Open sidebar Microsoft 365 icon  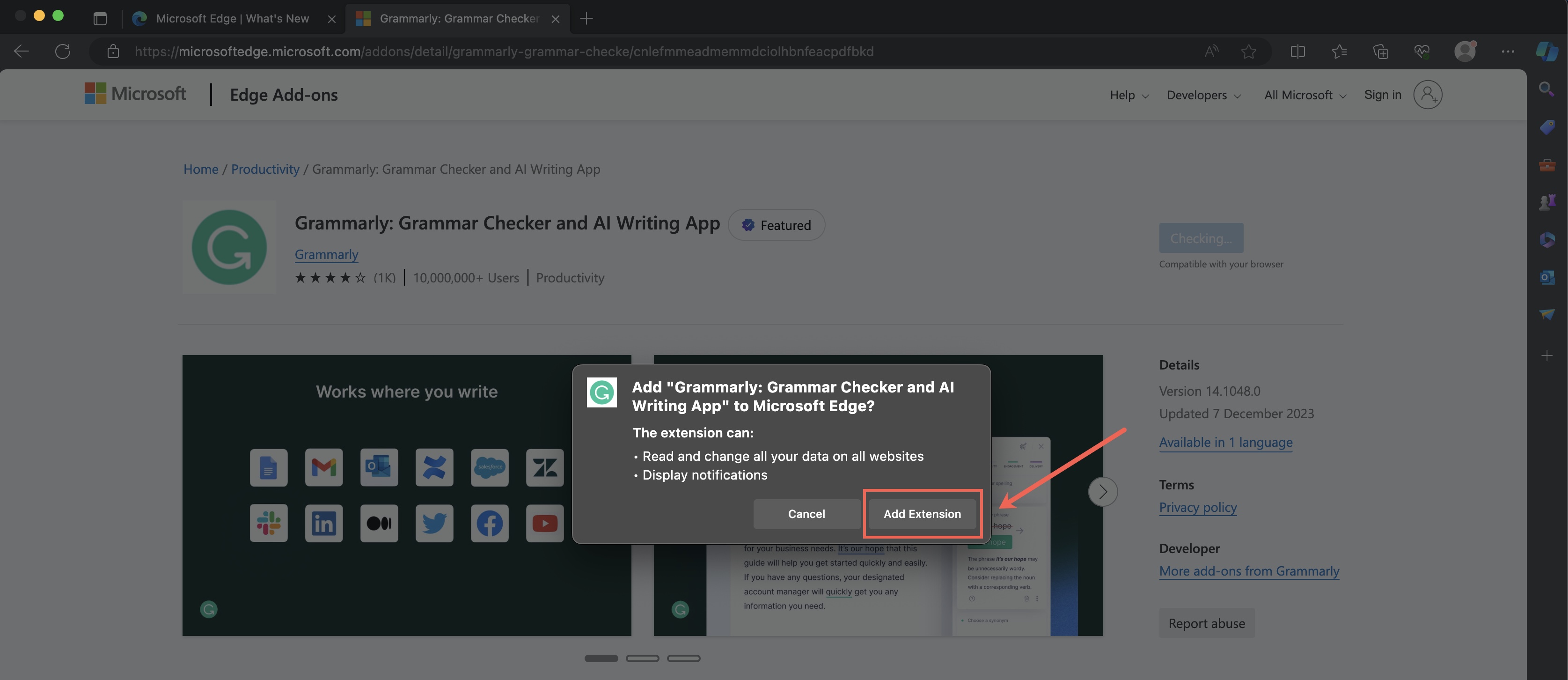[1546, 239]
